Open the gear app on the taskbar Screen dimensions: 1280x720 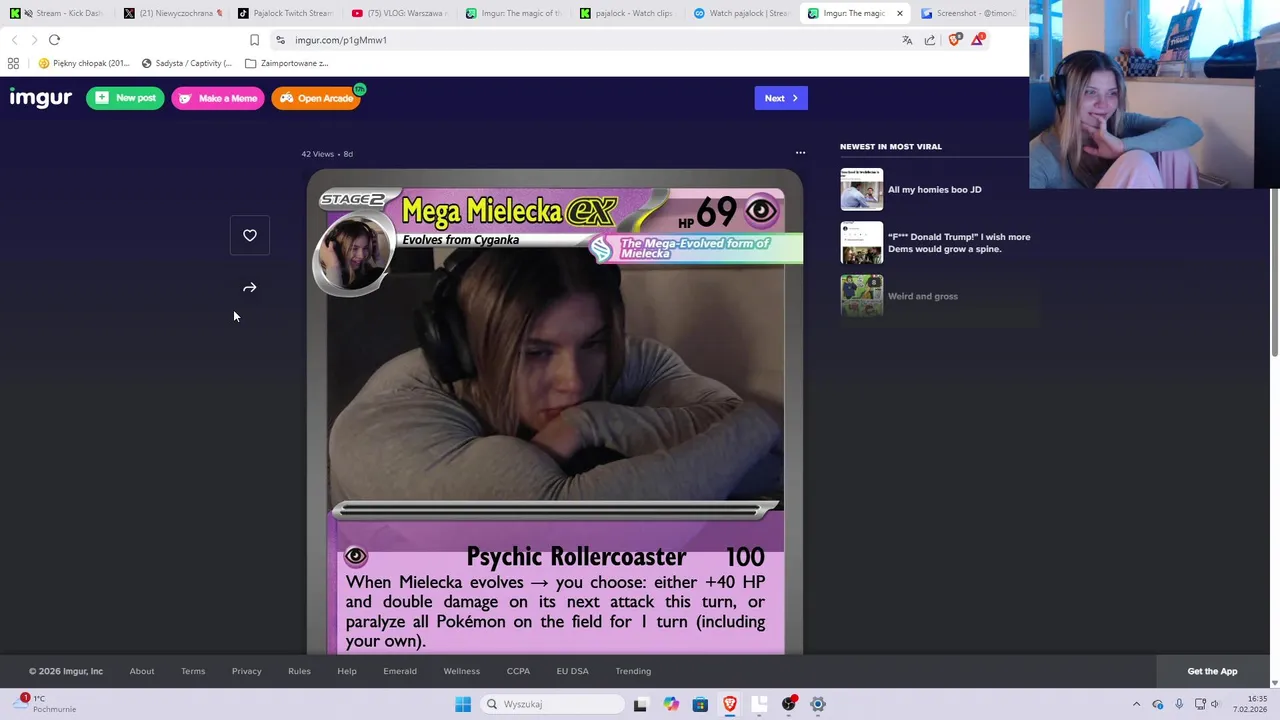(x=818, y=704)
